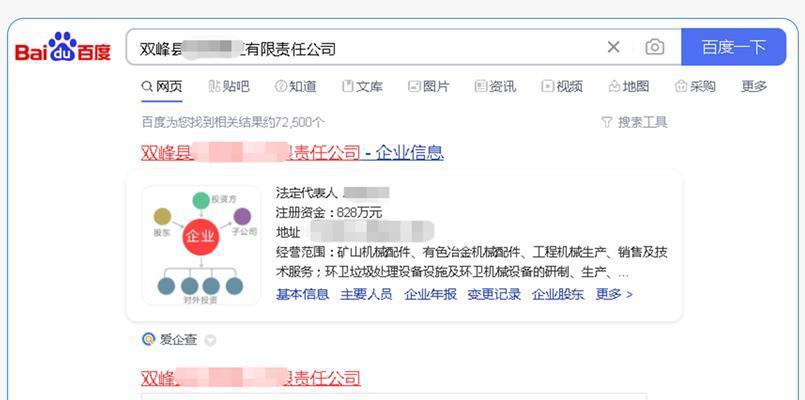Image resolution: width=805 pixels, height=400 pixels.
Task: Open first result 企业信息 title link
Action: [x=292, y=152]
